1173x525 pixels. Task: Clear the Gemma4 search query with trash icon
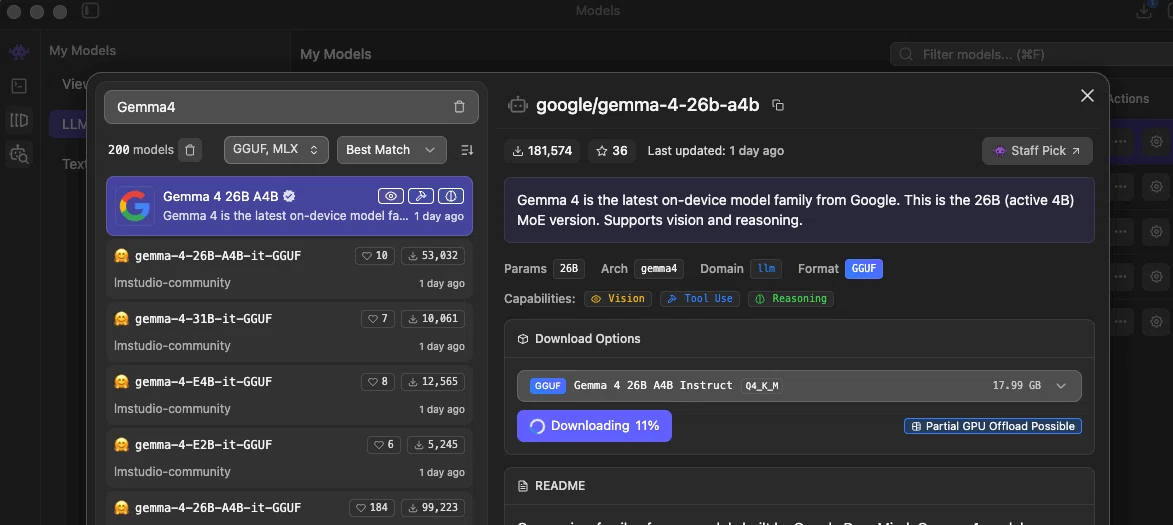(x=459, y=107)
